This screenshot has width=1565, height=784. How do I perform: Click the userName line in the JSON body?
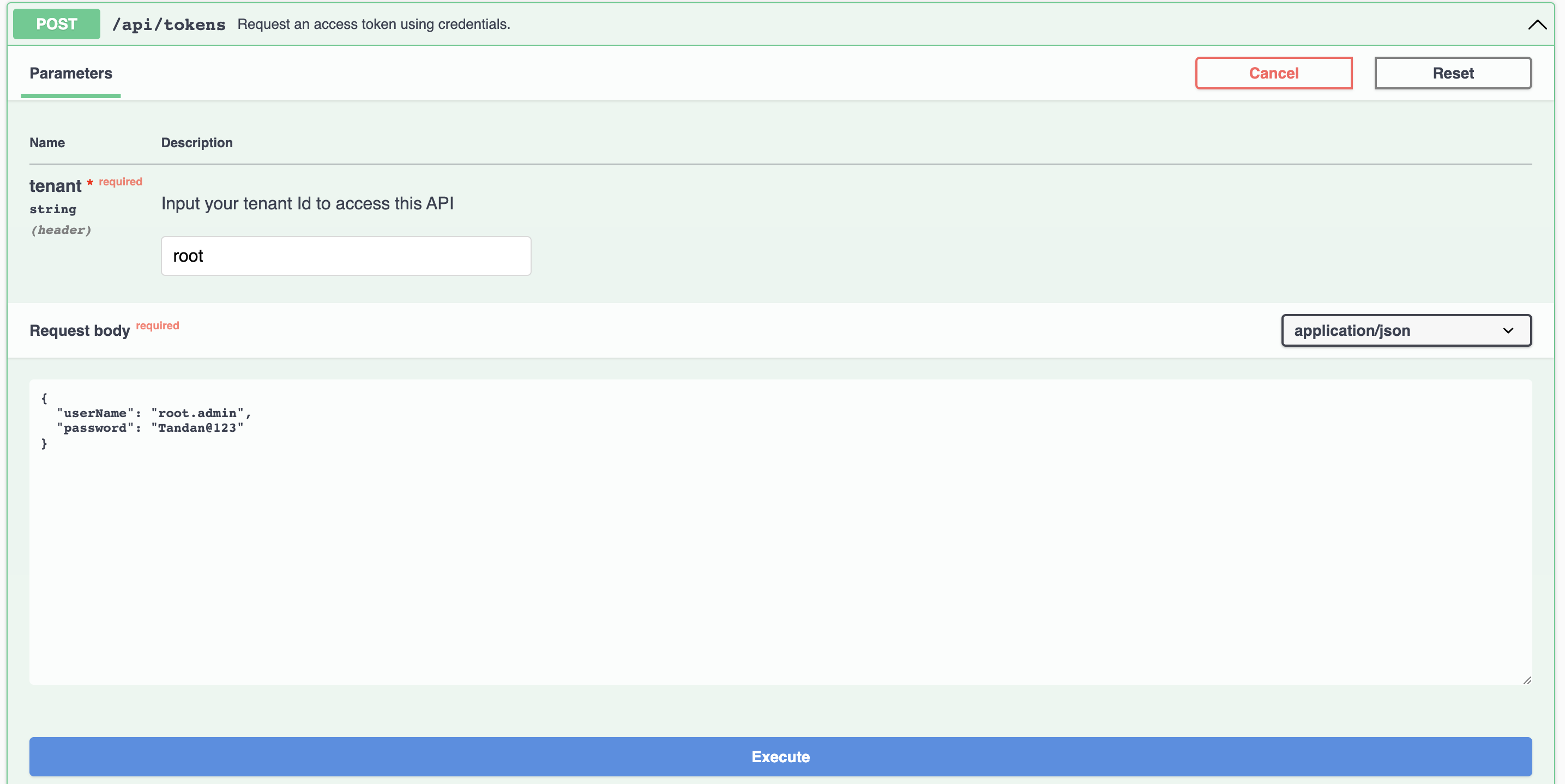click(x=154, y=413)
